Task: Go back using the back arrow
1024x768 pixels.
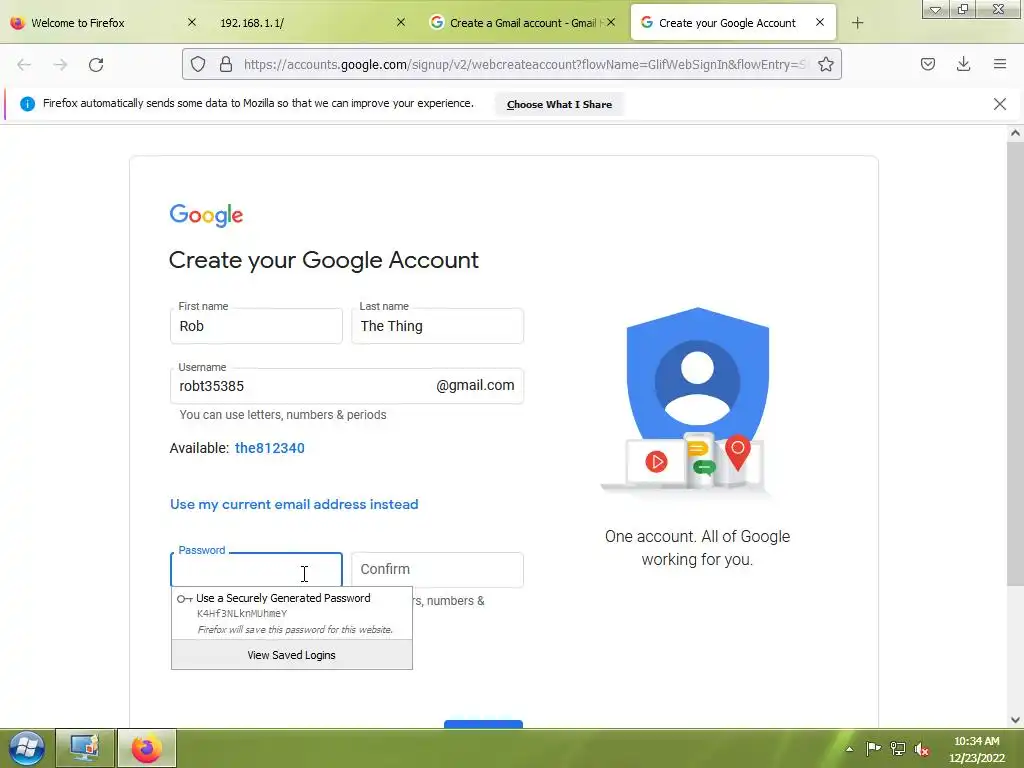Action: coord(24,64)
